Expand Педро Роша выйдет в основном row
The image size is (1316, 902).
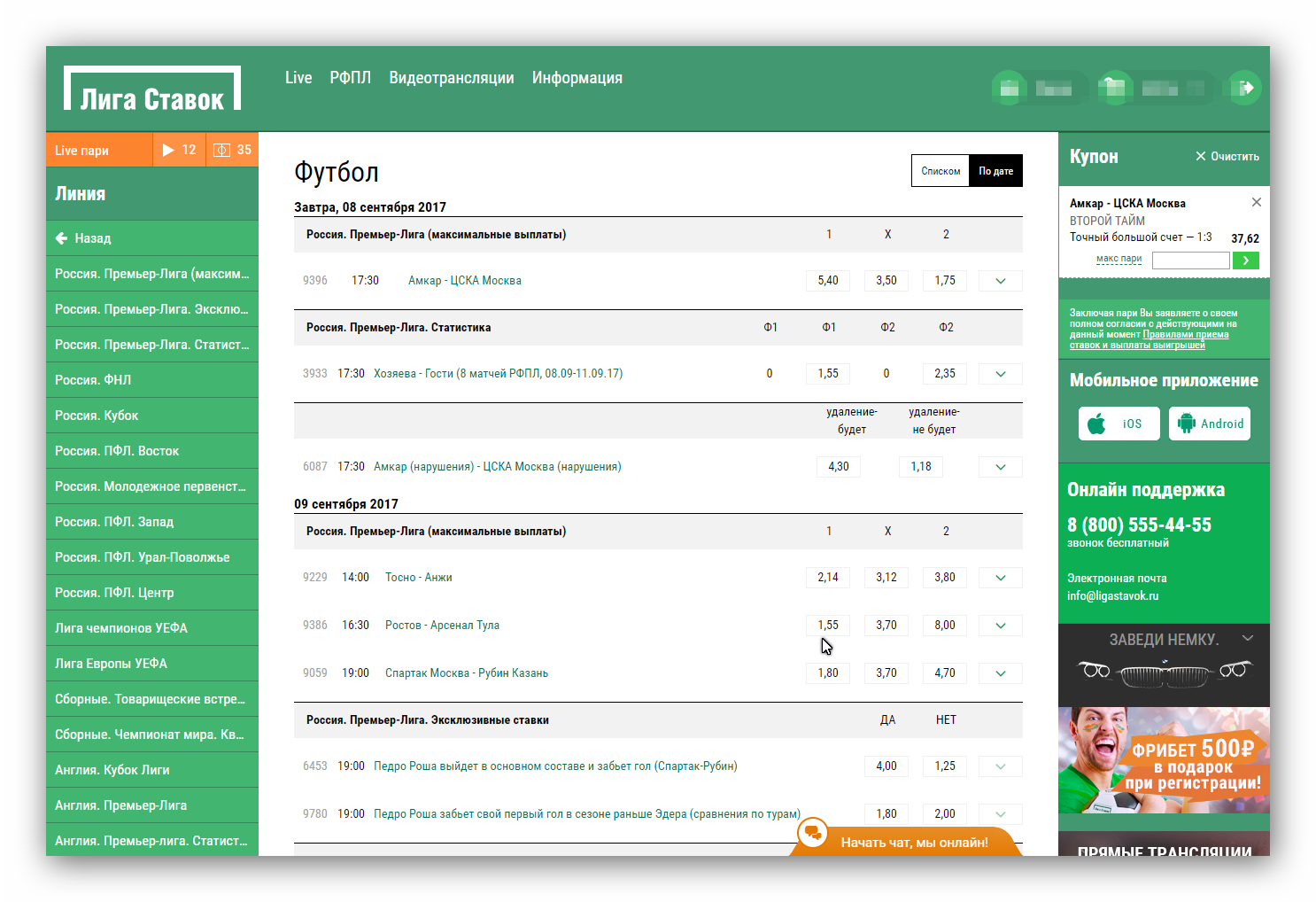click(x=1001, y=766)
